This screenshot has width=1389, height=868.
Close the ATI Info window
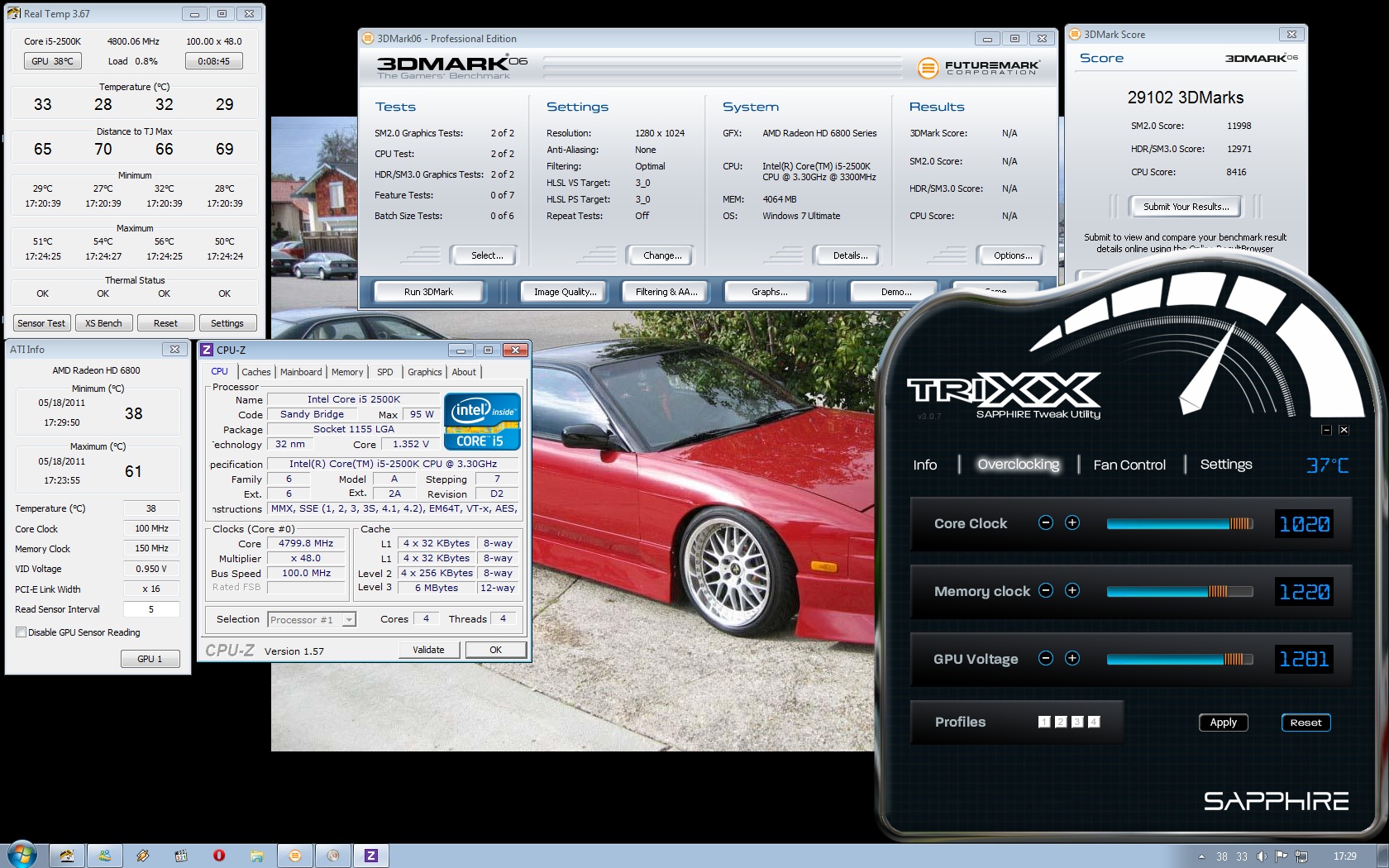(174, 350)
